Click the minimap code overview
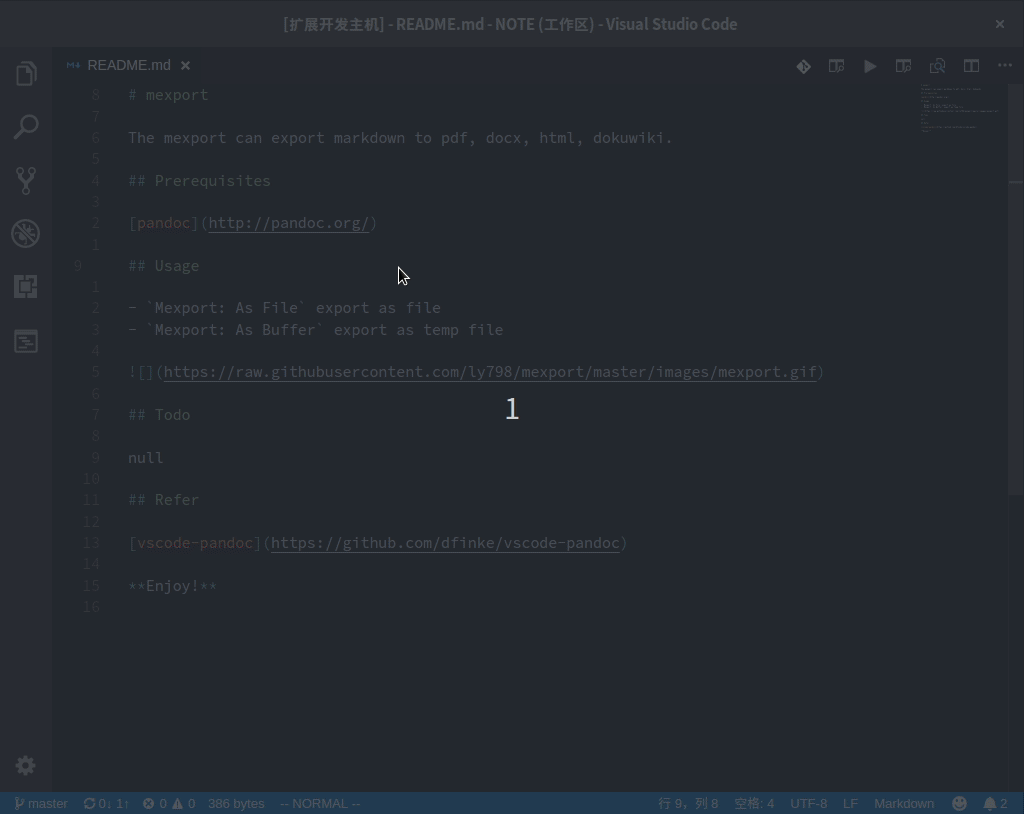Image resolution: width=1024 pixels, height=814 pixels. click(960, 108)
